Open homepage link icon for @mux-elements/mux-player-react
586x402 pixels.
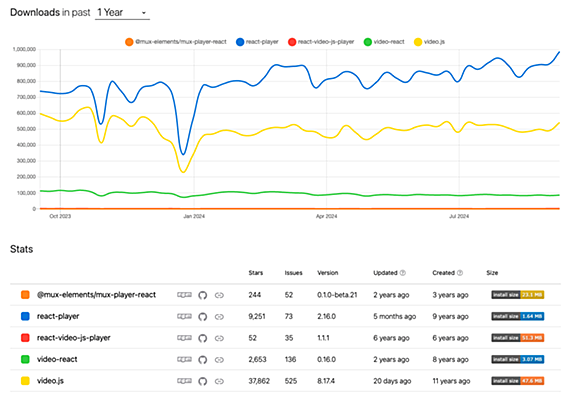point(219,295)
